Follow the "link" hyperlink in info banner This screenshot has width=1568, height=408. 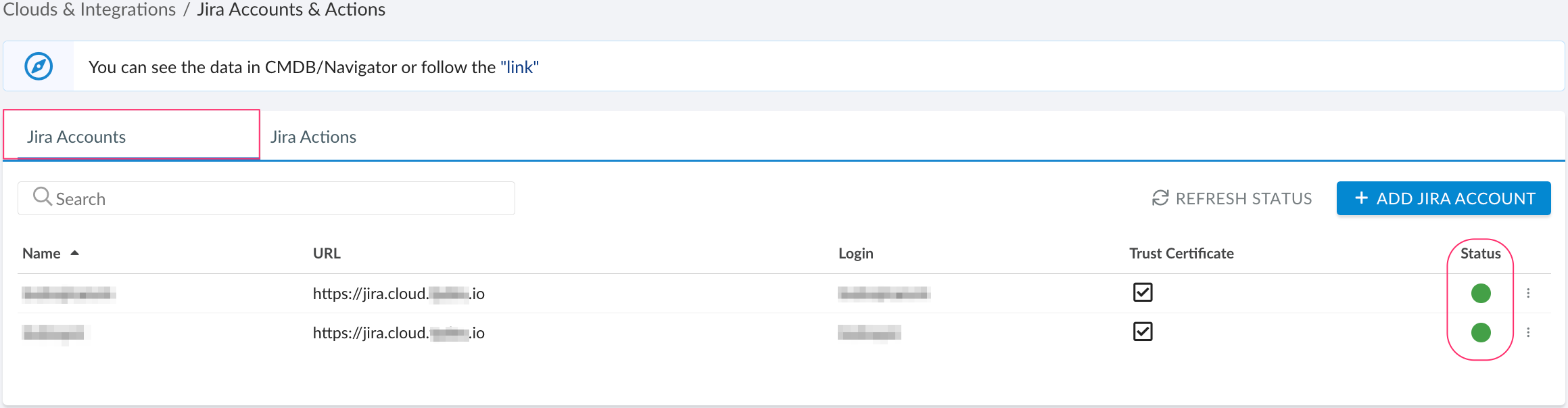pos(519,67)
